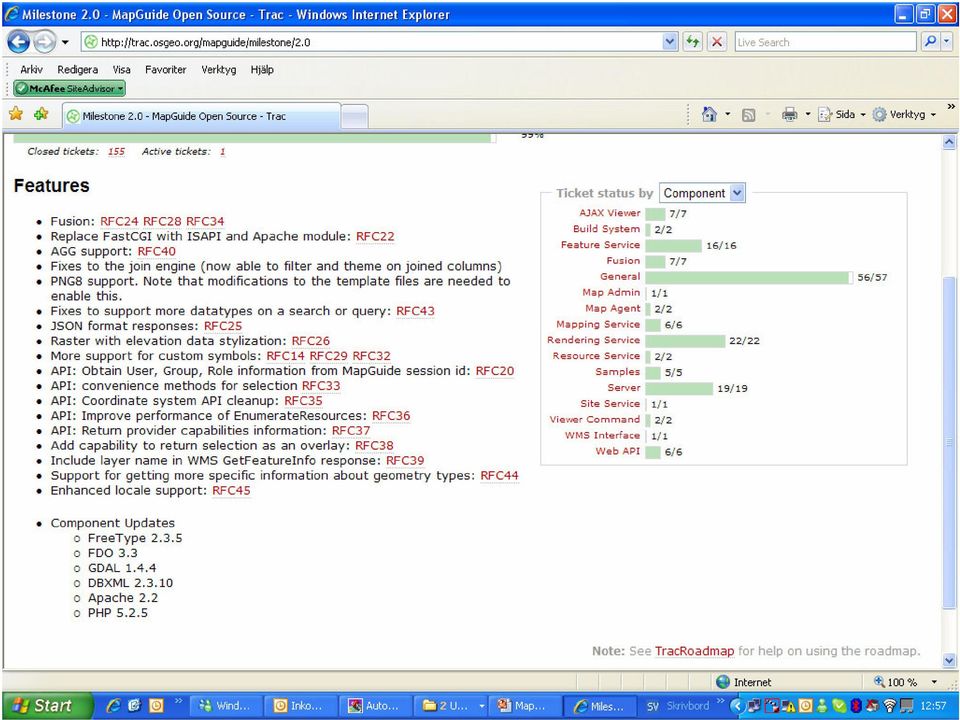960x720 pixels.
Task: Open the active tickets count 1 link
Action: pyautogui.click(x=222, y=151)
